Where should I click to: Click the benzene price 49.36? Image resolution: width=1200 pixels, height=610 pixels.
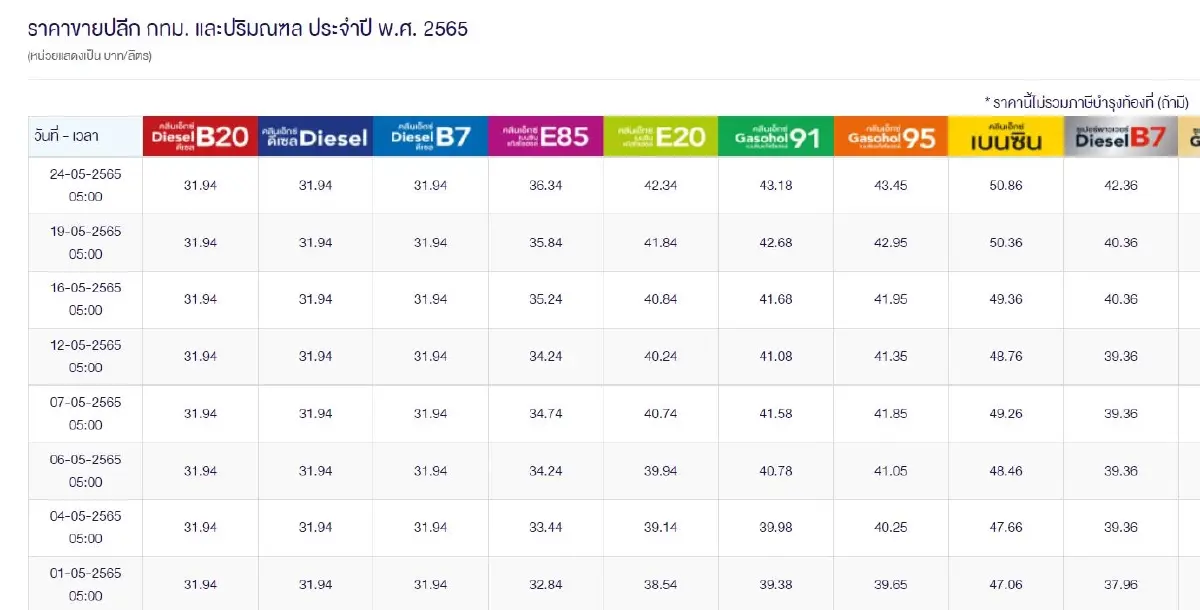click(1006, 299)
